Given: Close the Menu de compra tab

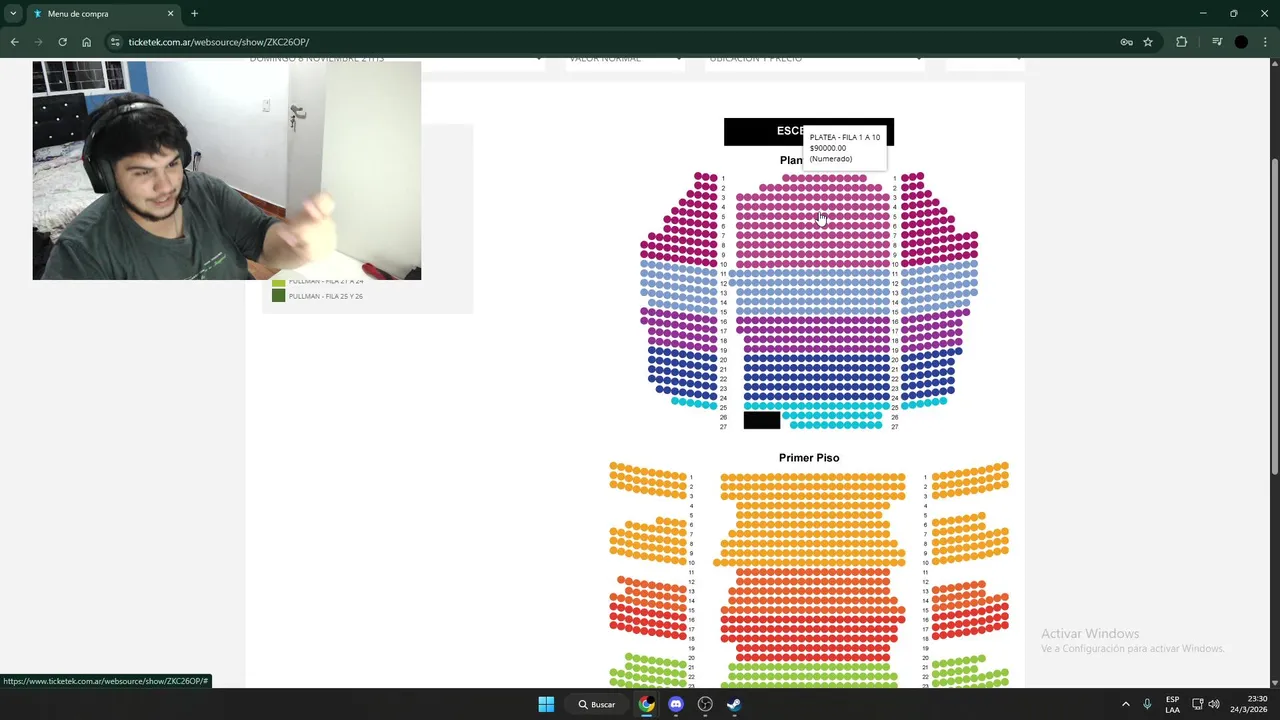Looking at the screenshot, I should 170,14.
